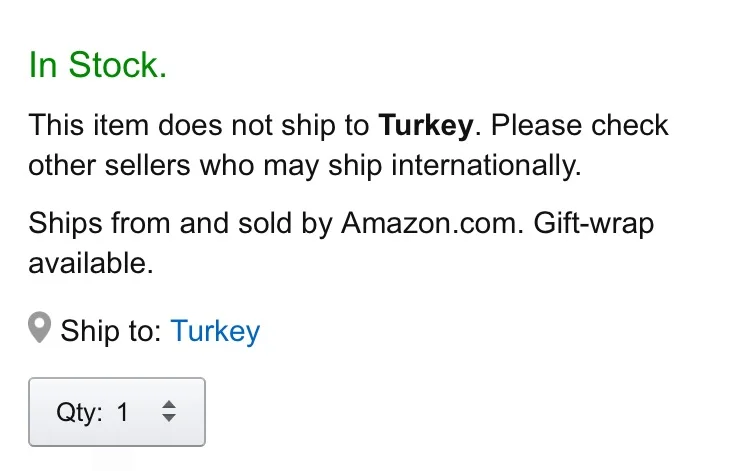The height and width of the screenshot is (471, 750).
Task: Click the "Please check" text
Action: point(580,127)
